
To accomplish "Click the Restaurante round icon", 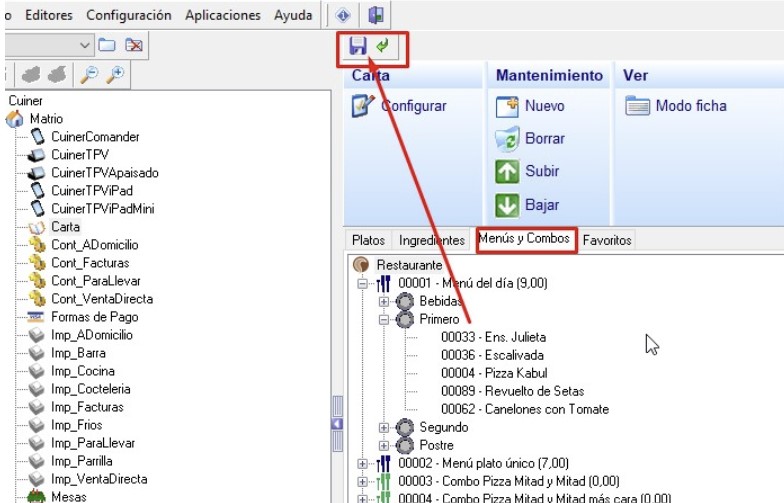I will [361, 264].
